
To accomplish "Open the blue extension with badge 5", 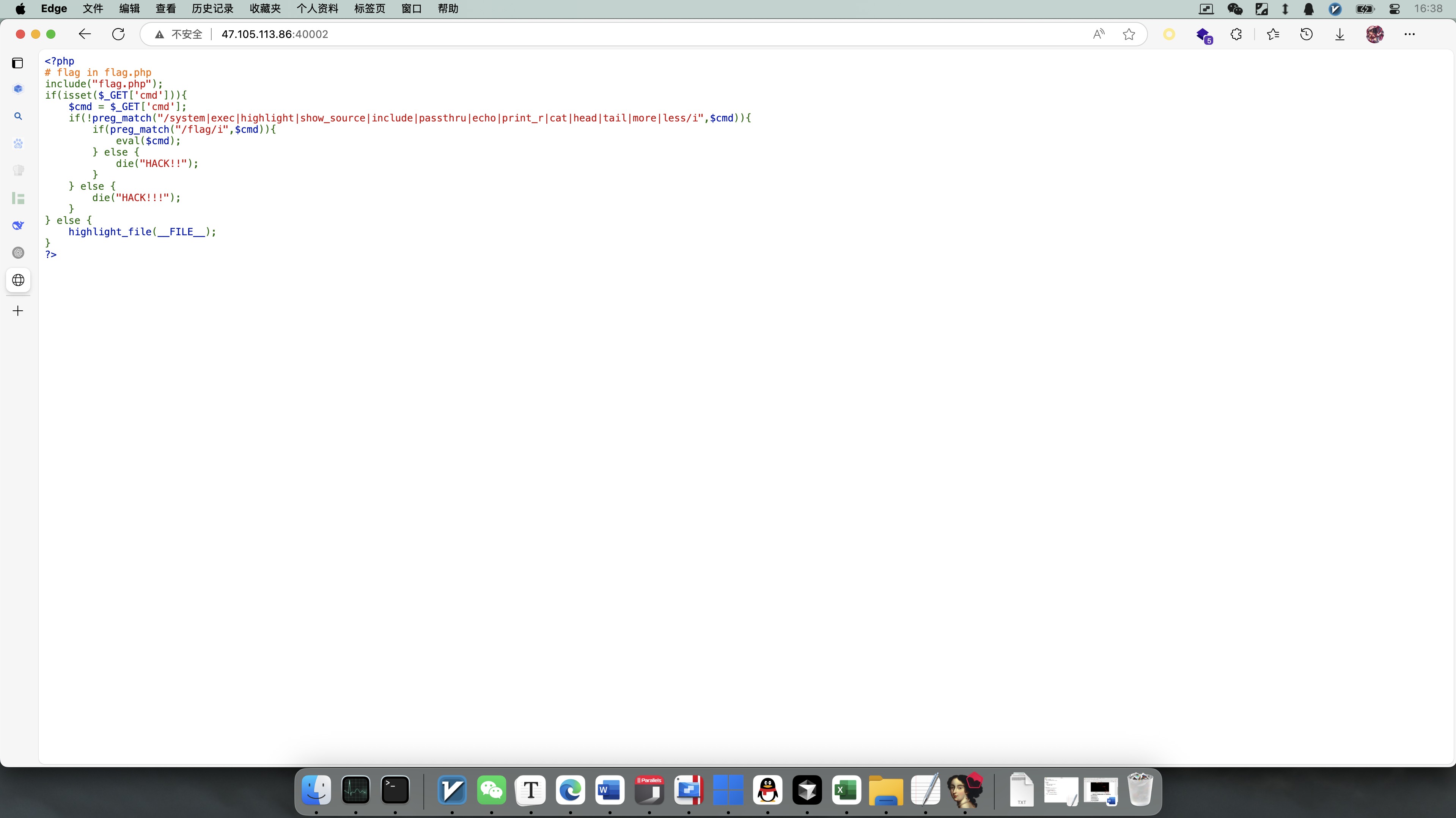I will pos(1203,35).
